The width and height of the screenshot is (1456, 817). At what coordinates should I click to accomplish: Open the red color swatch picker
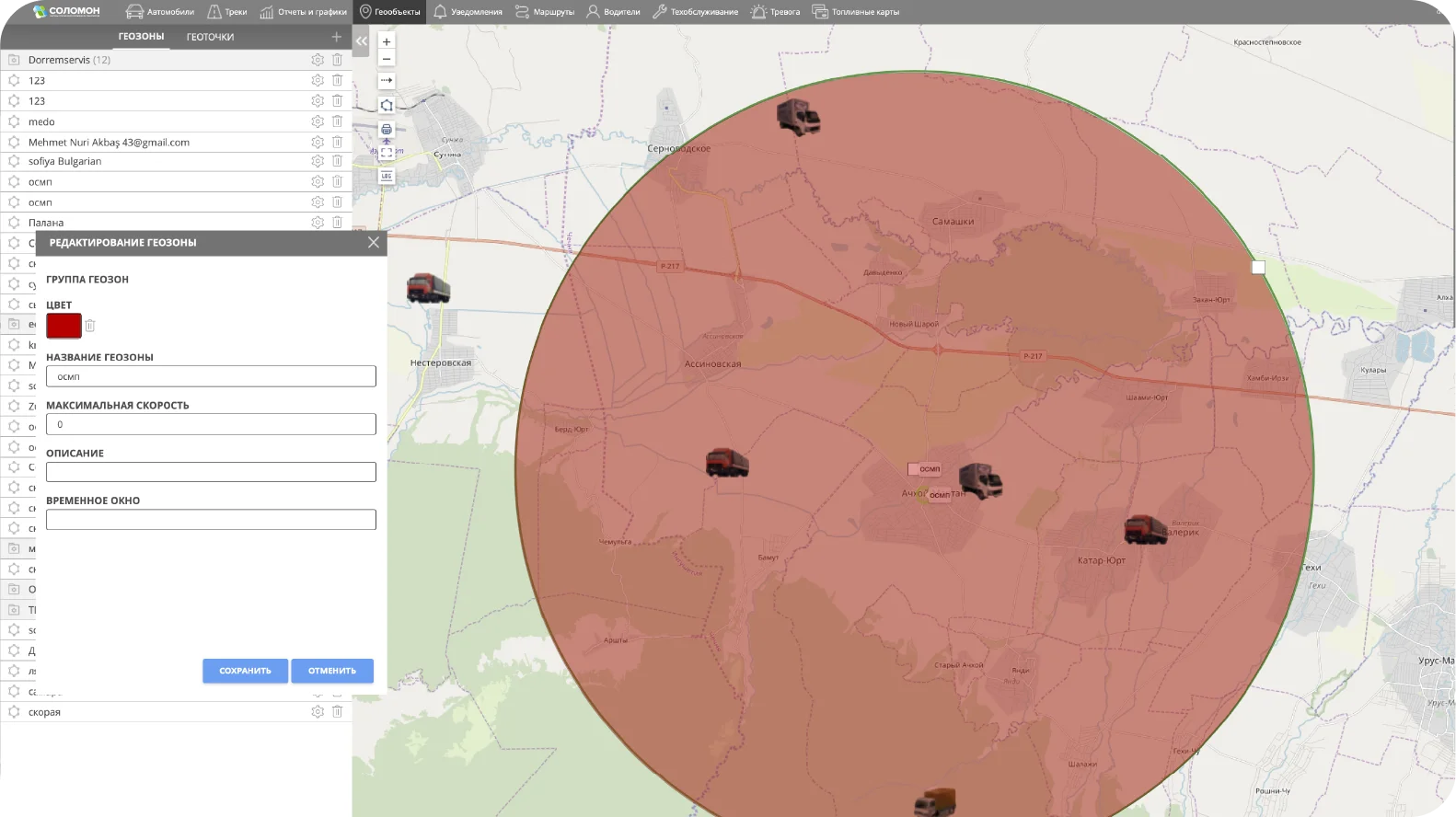64,326
